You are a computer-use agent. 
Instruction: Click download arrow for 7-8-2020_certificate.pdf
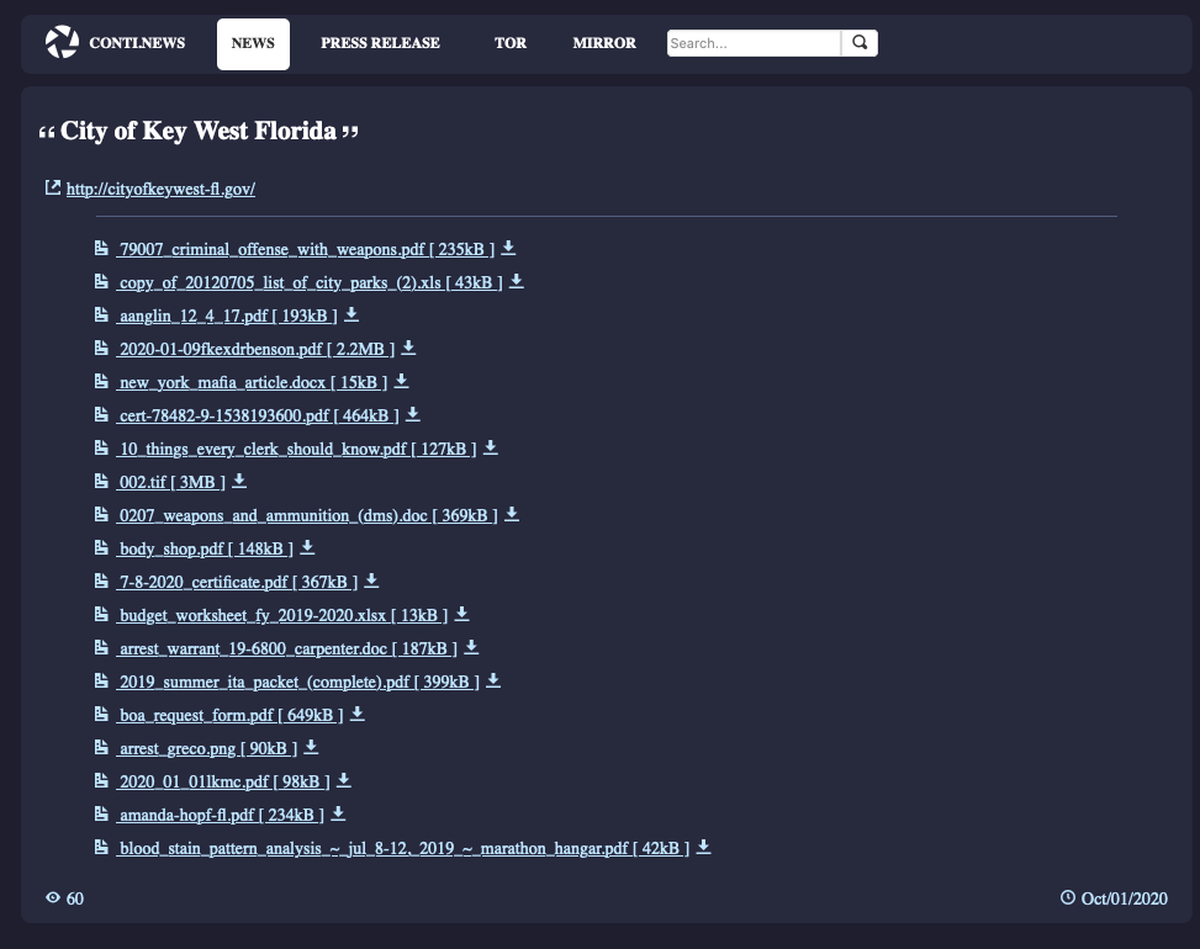coord(371,579)
